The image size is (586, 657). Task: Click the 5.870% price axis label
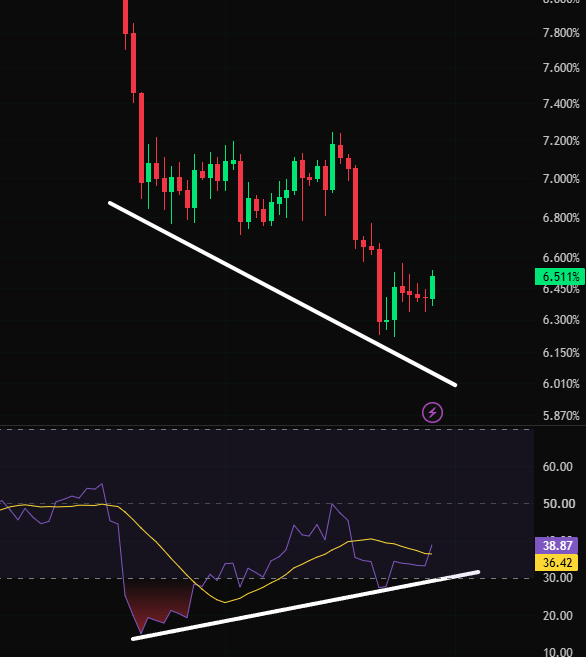561,416
